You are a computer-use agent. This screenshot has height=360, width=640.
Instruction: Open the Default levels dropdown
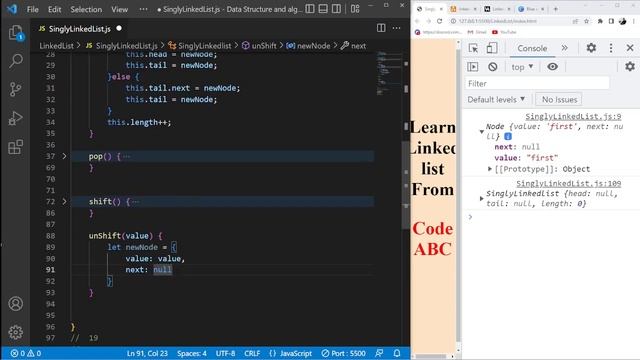coord(496,100)
